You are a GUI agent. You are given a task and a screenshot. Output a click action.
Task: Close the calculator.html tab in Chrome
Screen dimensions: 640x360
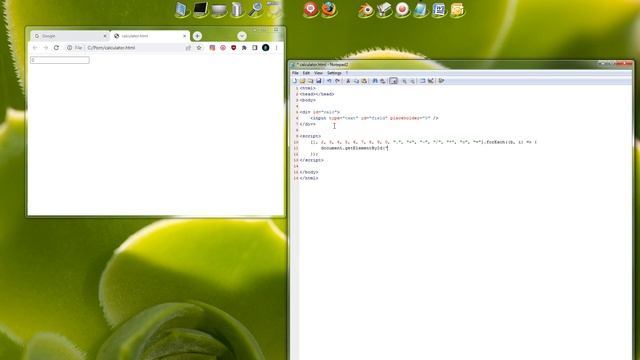(x=184, y=36)
